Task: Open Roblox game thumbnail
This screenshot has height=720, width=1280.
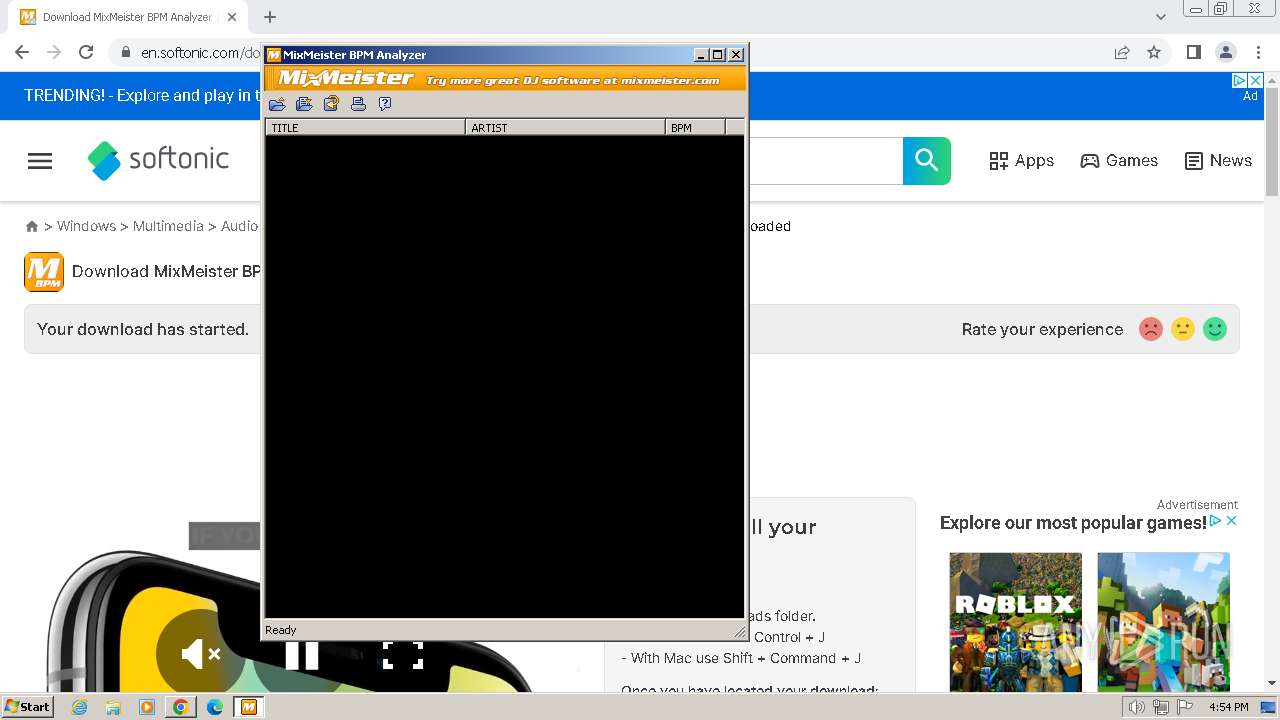Action: [x=1015, y=621]
